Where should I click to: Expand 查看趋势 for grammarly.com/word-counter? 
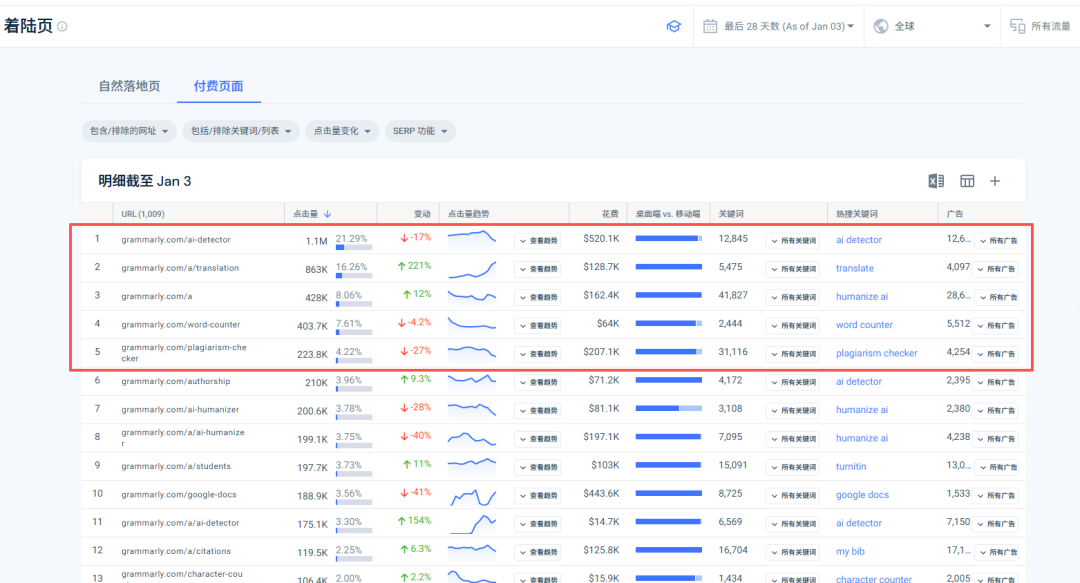(x=538, y=325)
